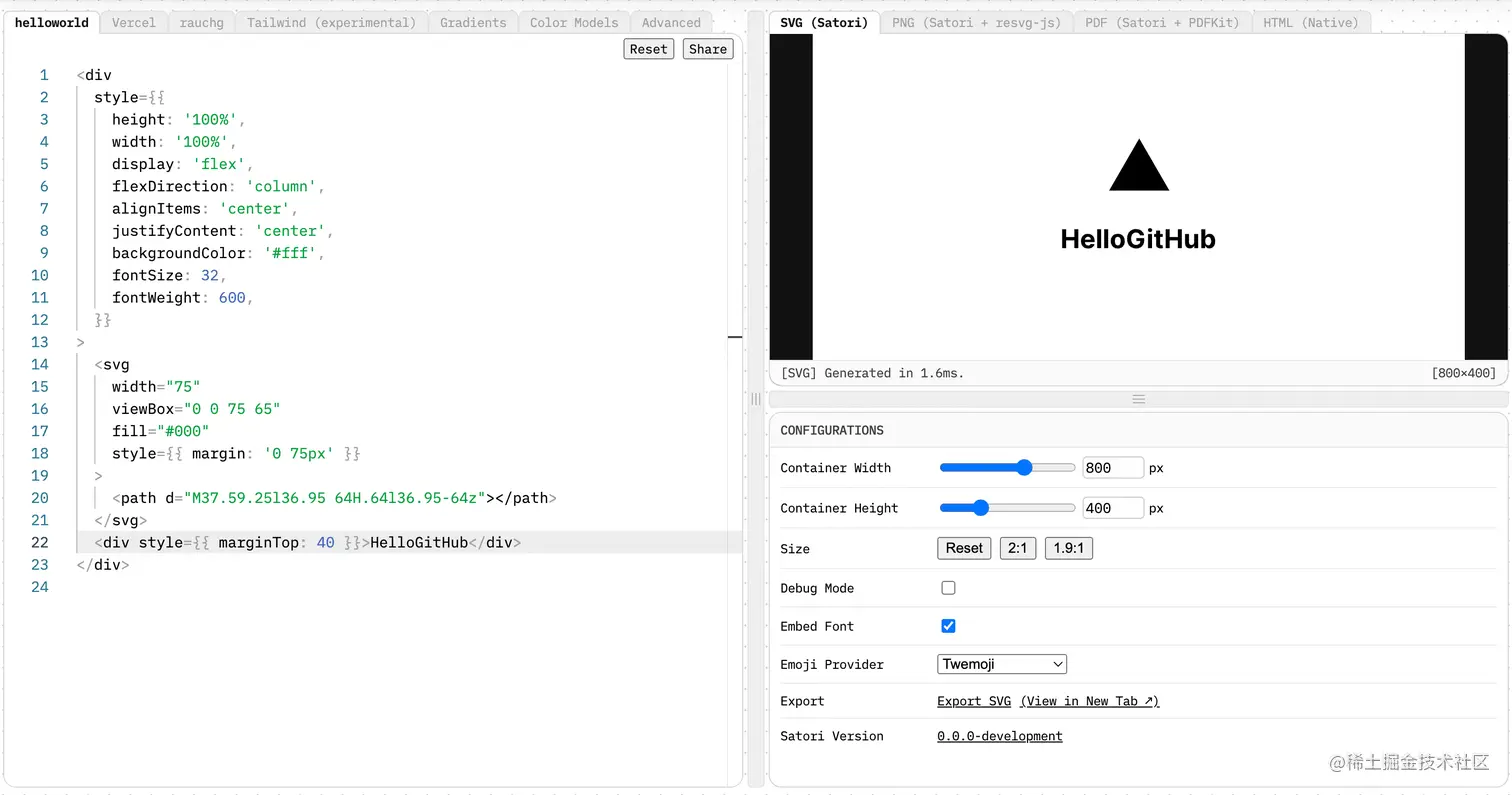Viewport: 1512px width, 795px height.
Task: Open the 0.0.0-development version link
Action: click(1000, 736)
